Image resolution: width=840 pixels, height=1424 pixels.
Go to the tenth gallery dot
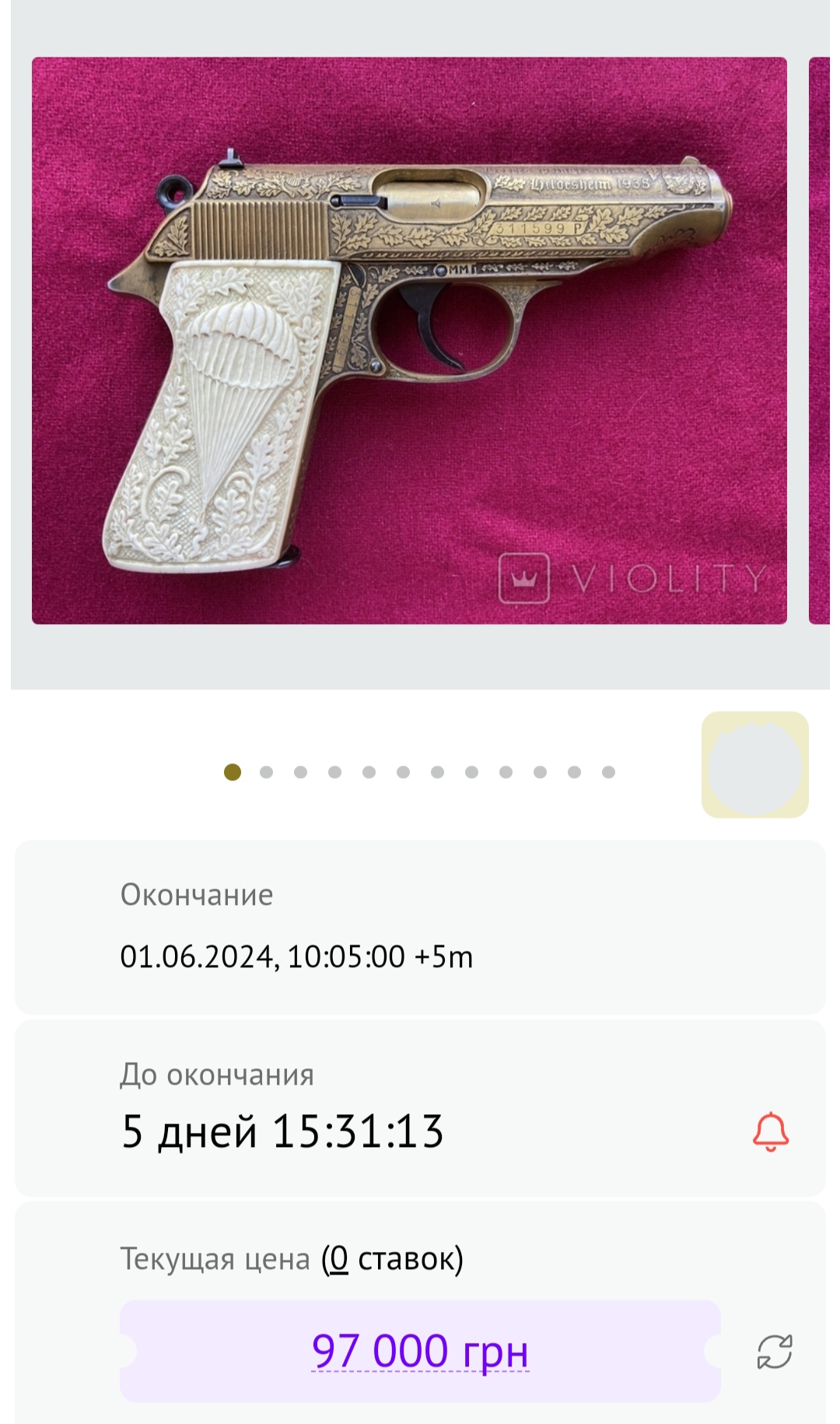(x=541, y=772)
